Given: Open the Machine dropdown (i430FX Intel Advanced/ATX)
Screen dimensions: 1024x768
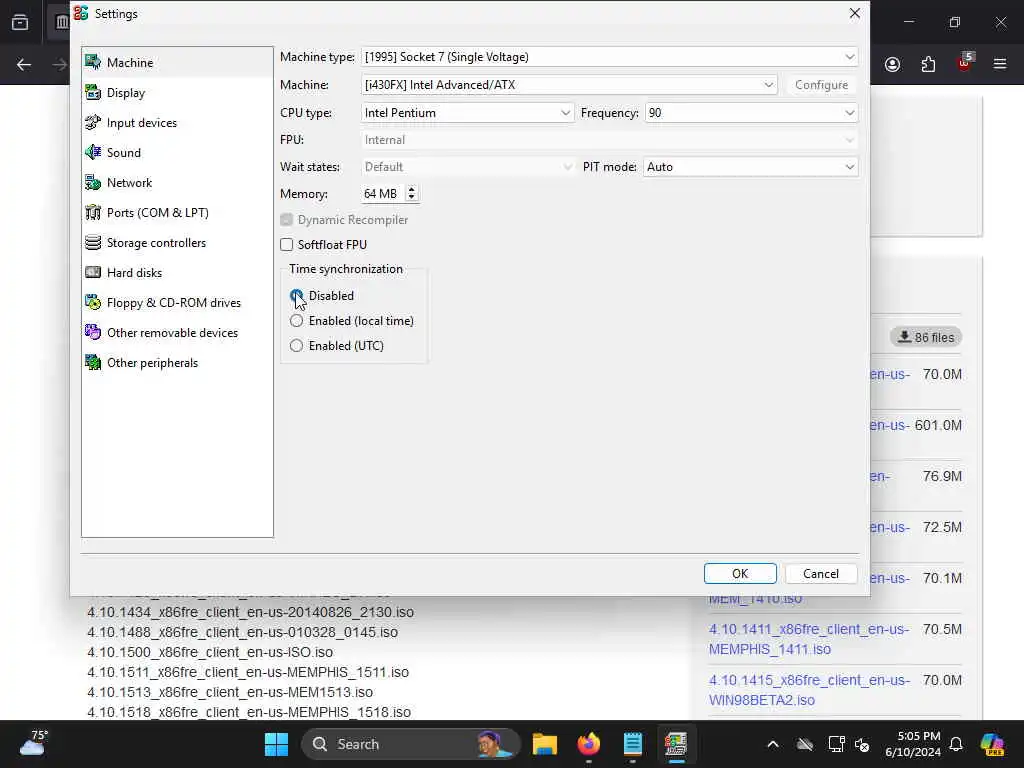Looking at the screenshot, I should point(569,85).
